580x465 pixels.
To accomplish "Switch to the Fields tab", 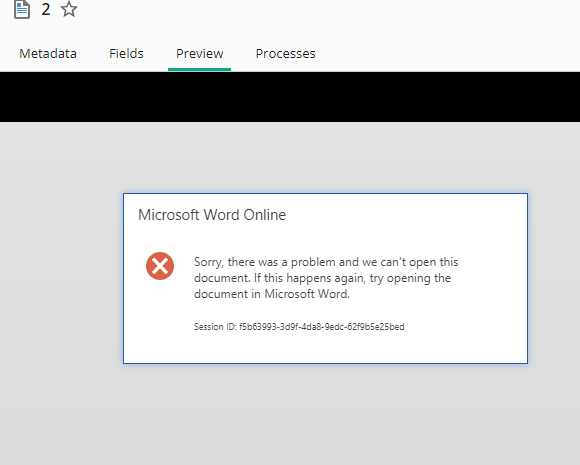I will 126,54.
